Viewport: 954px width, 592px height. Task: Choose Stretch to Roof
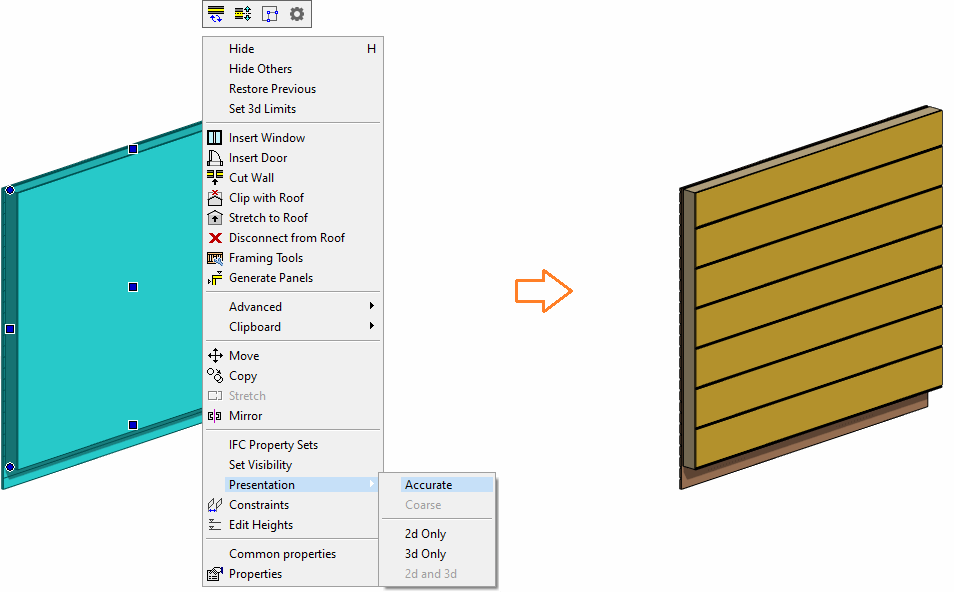[x=268, y=218]
